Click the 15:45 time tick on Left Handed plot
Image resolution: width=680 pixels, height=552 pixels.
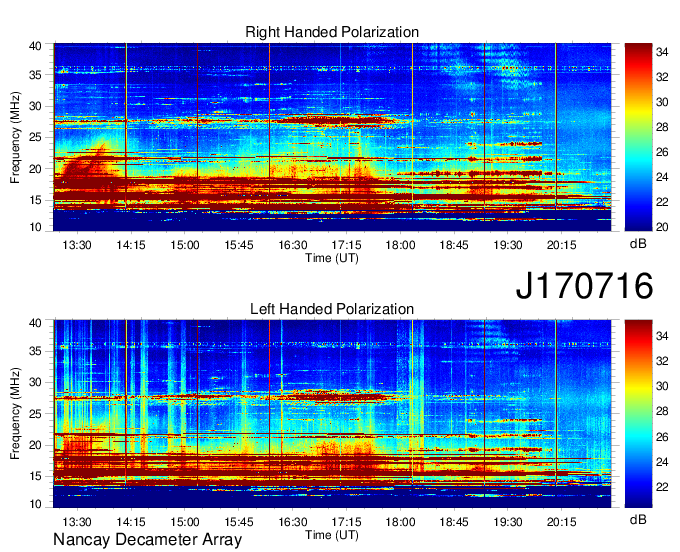[239, 521]
